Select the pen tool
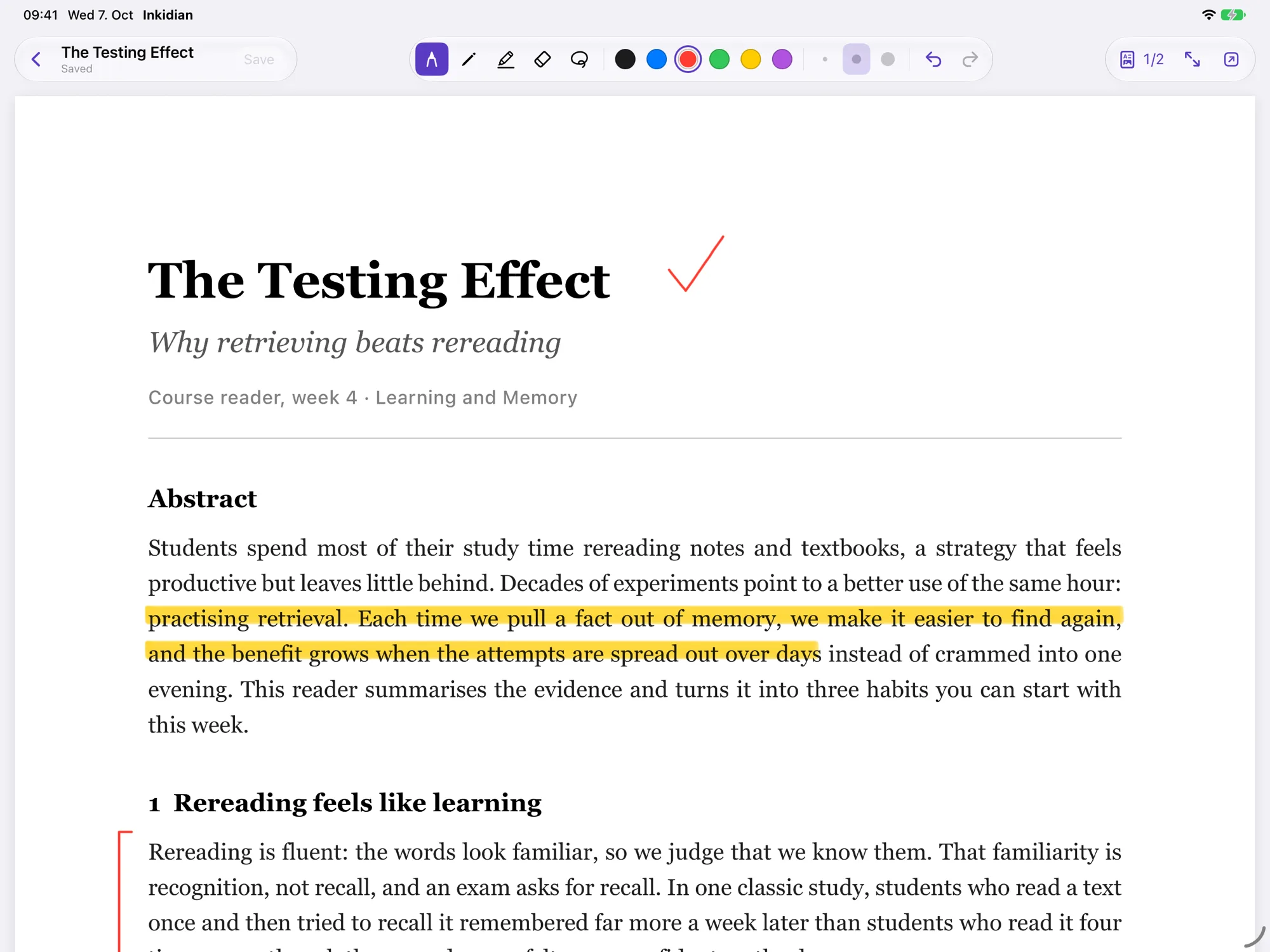The width and height of the screenshot is (1270, 952). tap(469, 60)
